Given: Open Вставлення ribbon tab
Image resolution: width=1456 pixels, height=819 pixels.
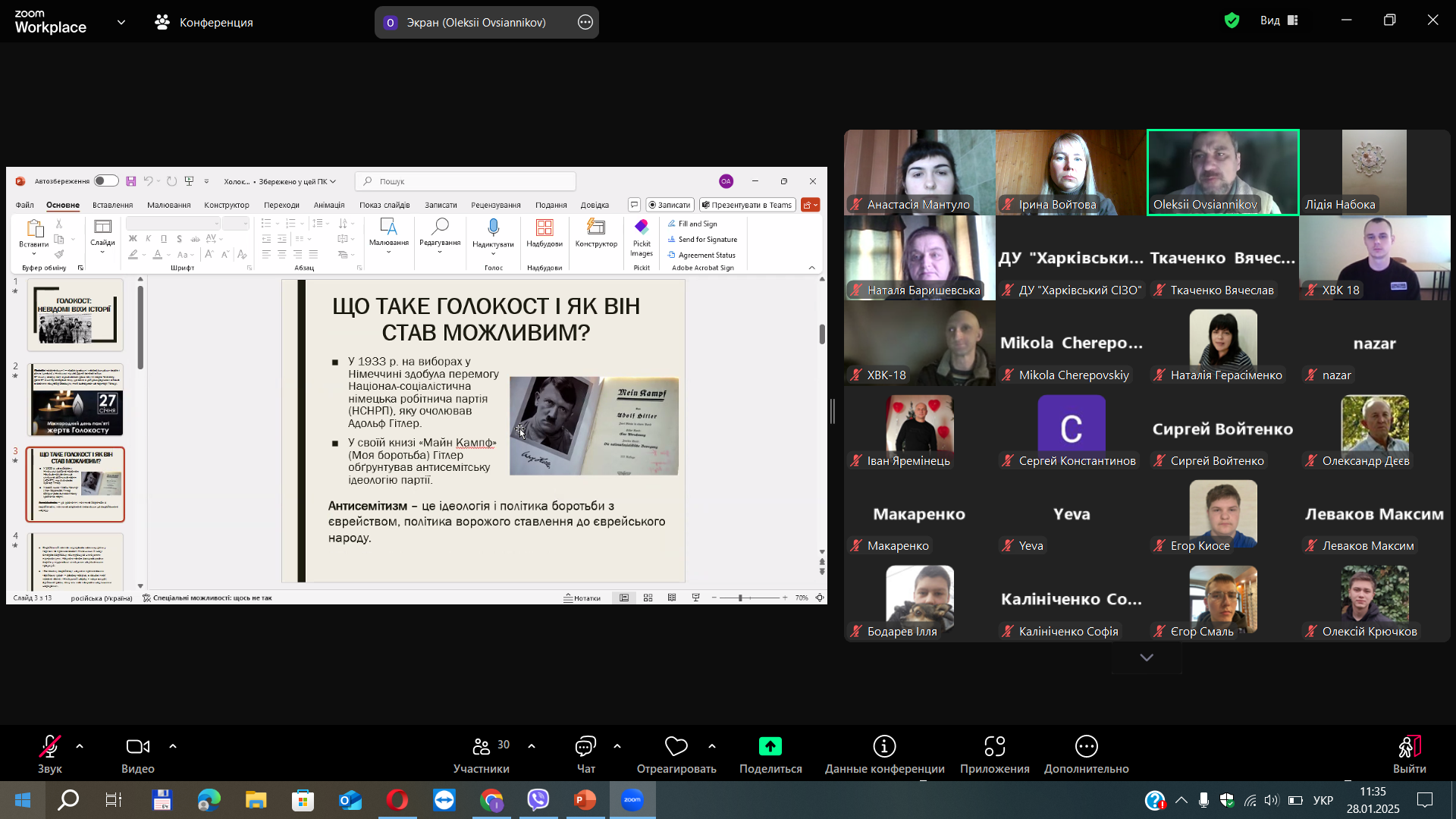Looking at the screenshot, I should coord(112,205).
